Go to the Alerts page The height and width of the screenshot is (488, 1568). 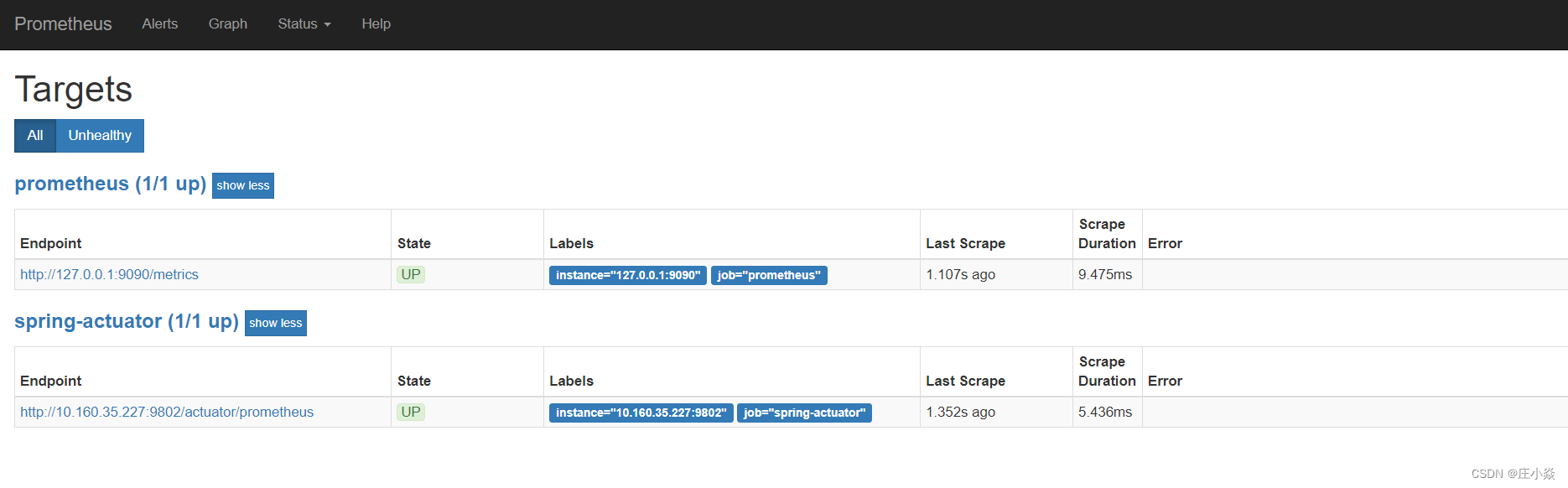[160, 23]
